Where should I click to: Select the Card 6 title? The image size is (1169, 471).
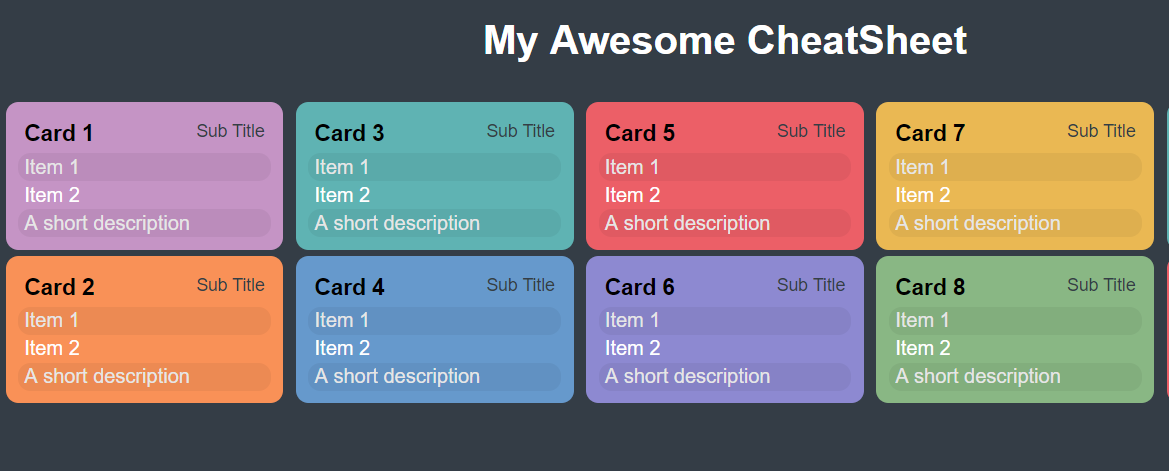pyautogui.click(x=640, y=287)
